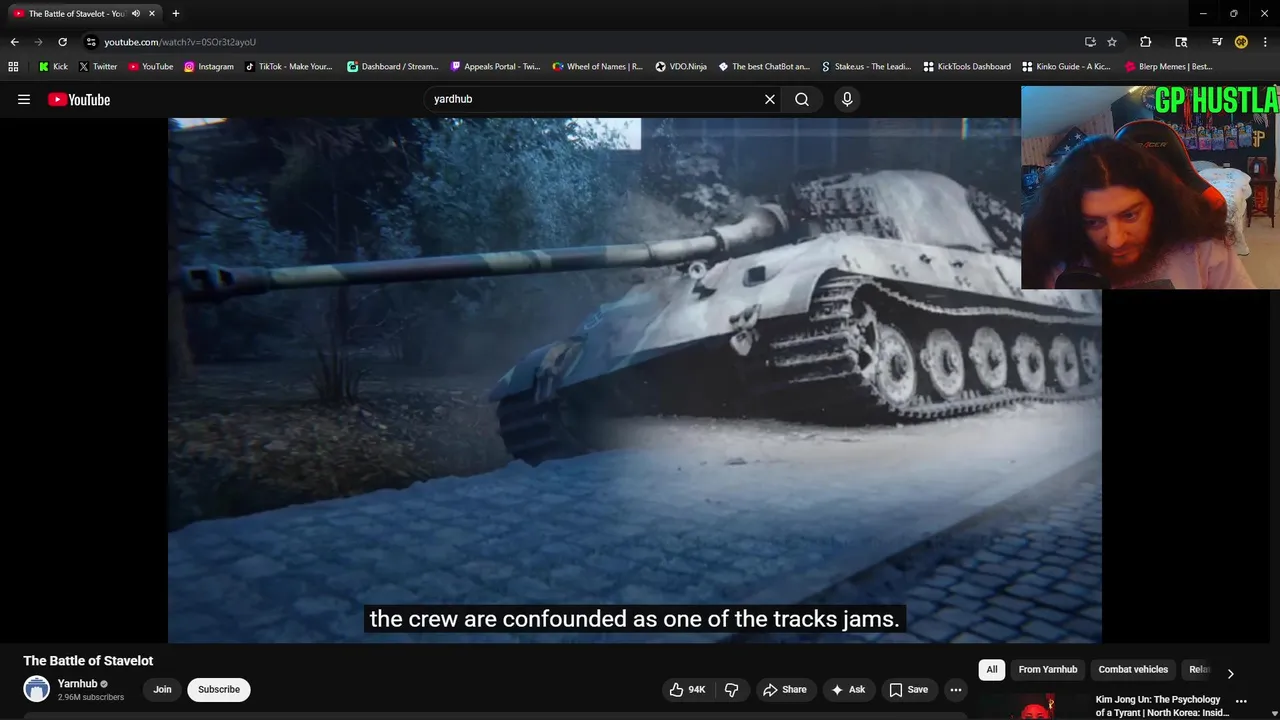Mute tab via speaker icon
The width and height of the screenshot is (1280, 720).
(136, 14)
